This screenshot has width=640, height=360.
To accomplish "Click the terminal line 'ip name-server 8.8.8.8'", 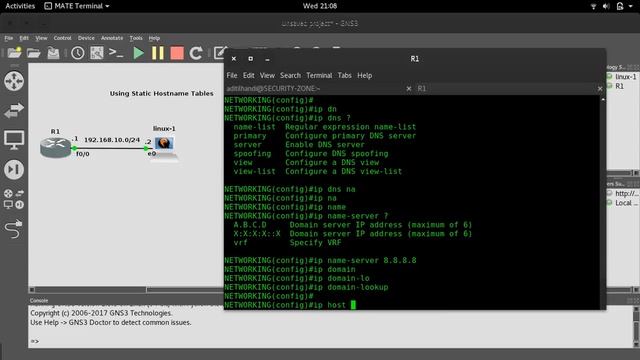I will point(320,260).
